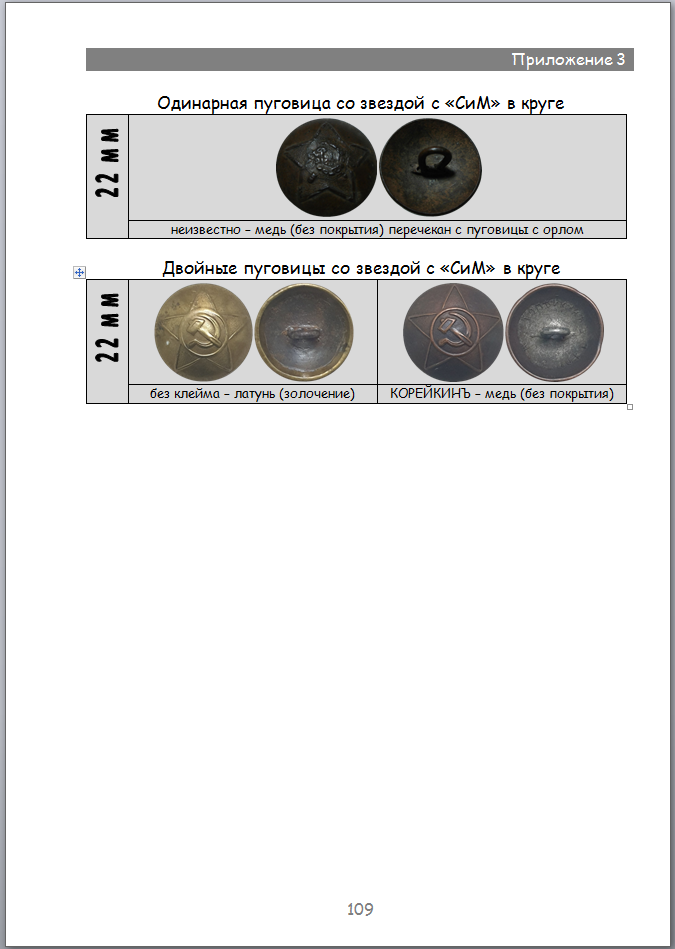Viewport: 675px width, 949px height.
Task: Select the copper button back image
Action: click(x=555, y=332)
